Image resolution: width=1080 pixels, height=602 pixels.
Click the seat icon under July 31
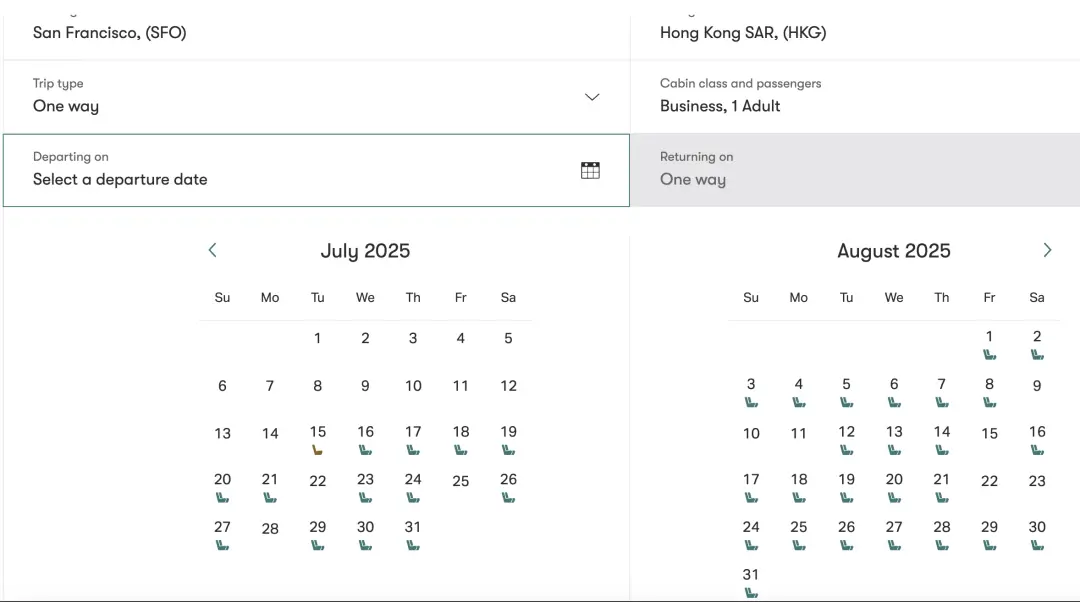[413, 545]
